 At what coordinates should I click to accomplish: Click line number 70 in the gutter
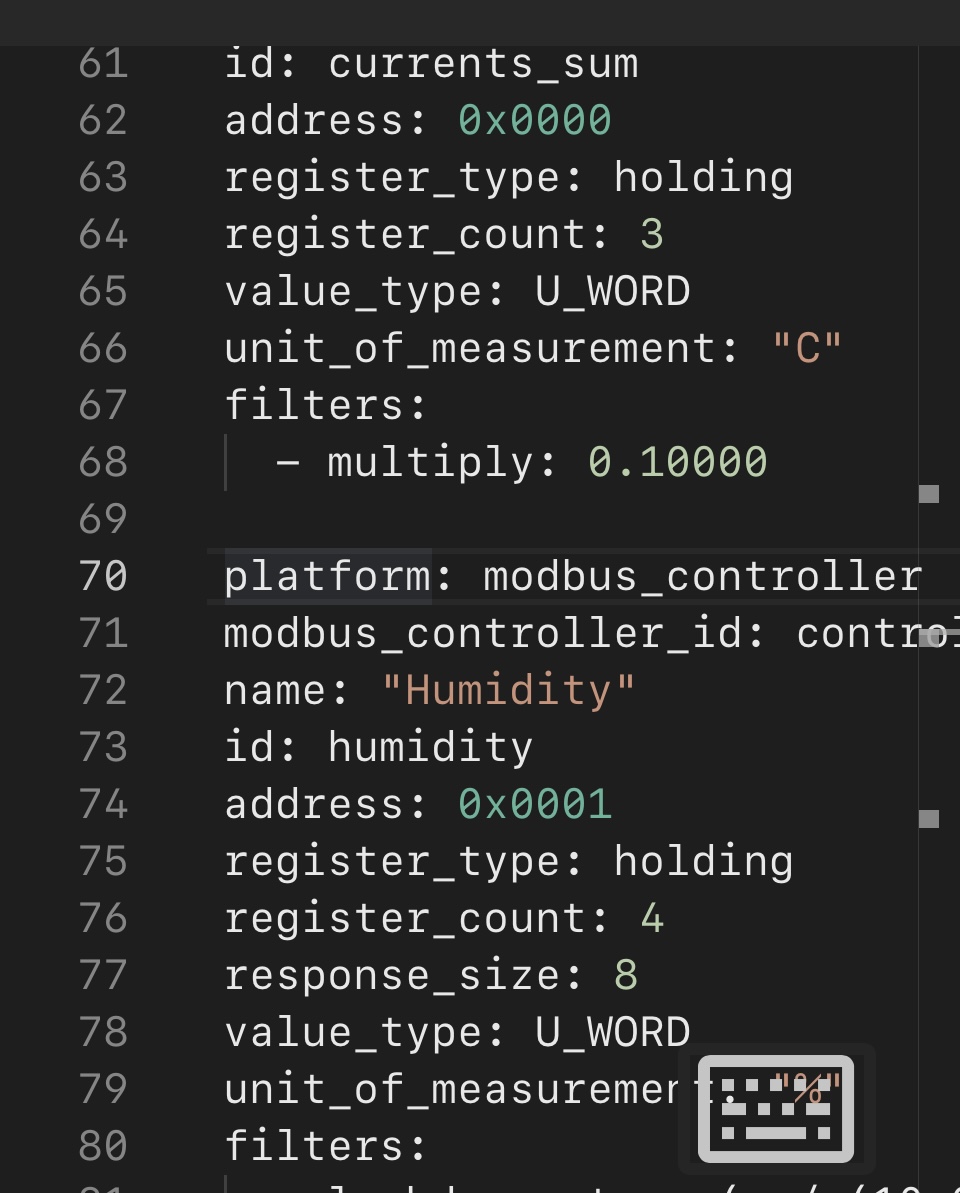point(103,576)
